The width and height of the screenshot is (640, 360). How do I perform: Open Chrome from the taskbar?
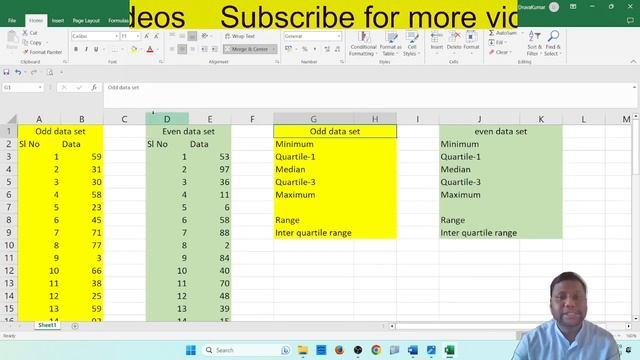click(376, 350)
